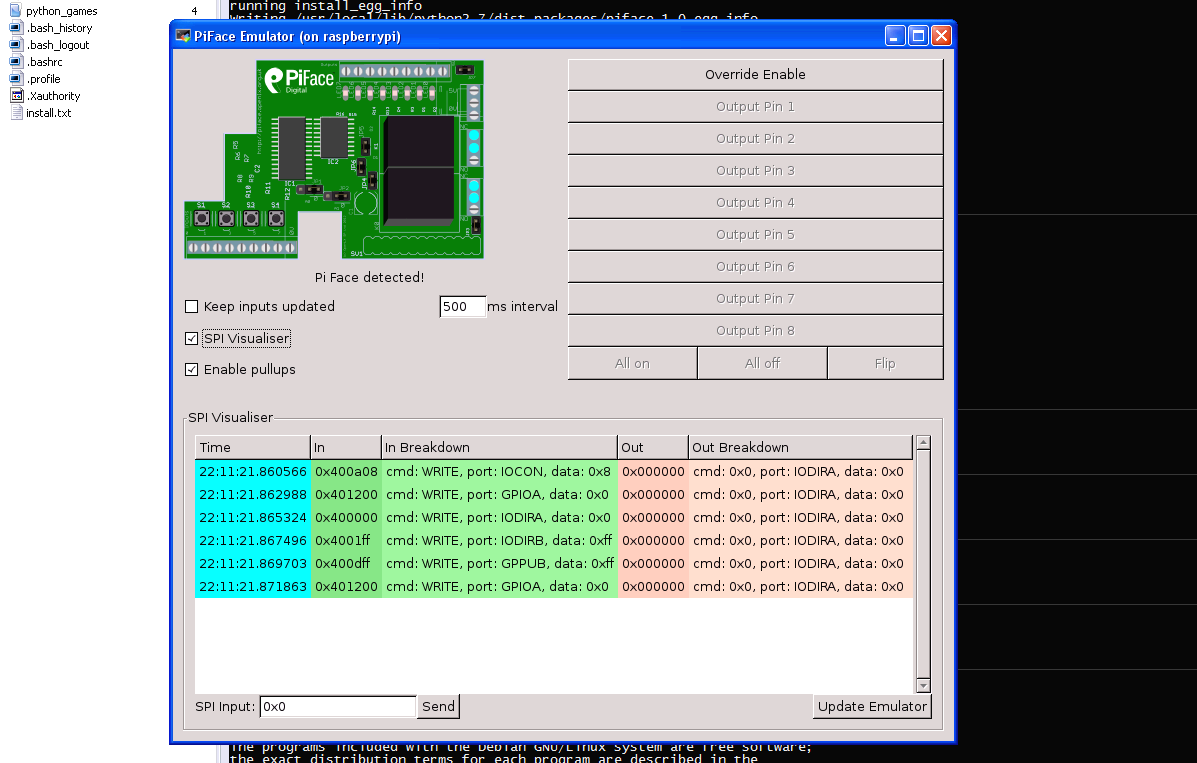Toggle Output Pin 3

[756, 171]
